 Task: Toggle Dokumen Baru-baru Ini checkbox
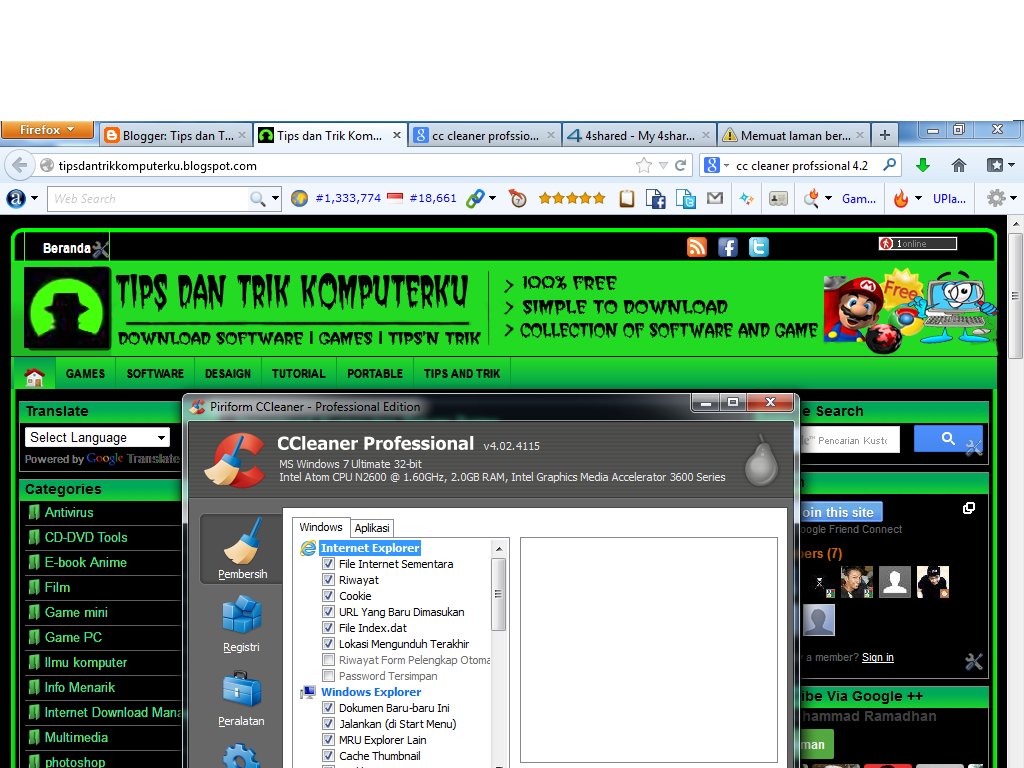click(328, 708)
